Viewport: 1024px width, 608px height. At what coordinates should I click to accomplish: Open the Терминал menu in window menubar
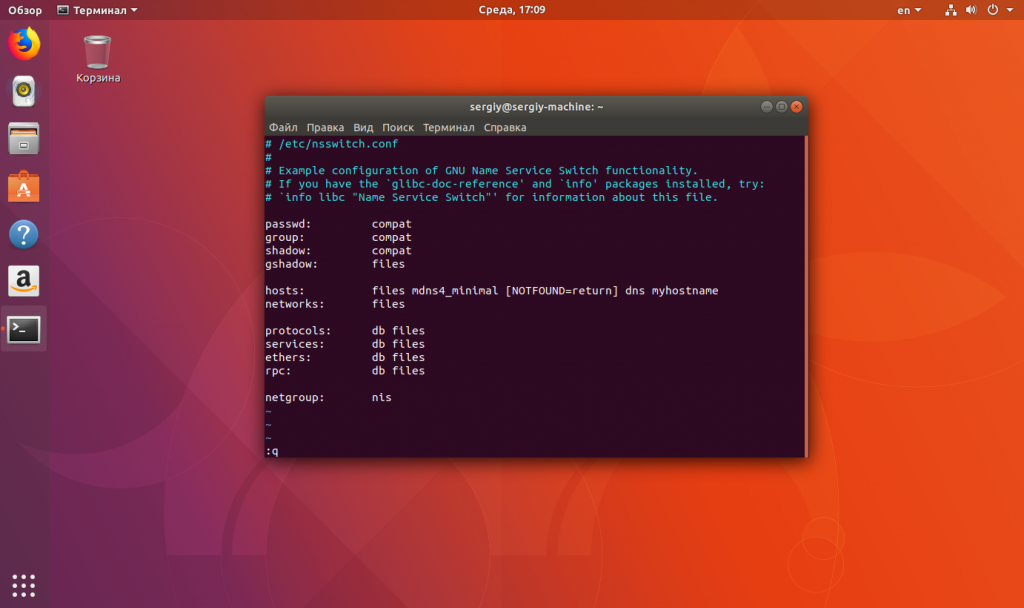tap(449, 127)
